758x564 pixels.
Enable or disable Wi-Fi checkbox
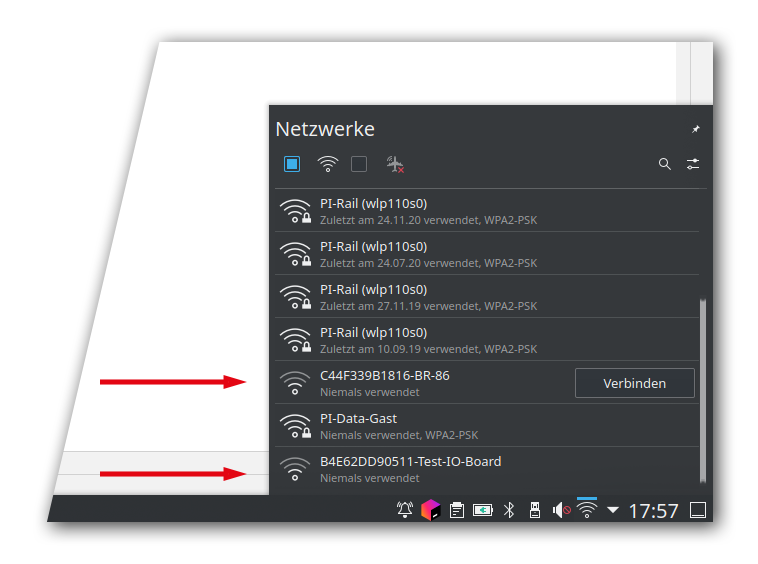(x=292, y=164)
